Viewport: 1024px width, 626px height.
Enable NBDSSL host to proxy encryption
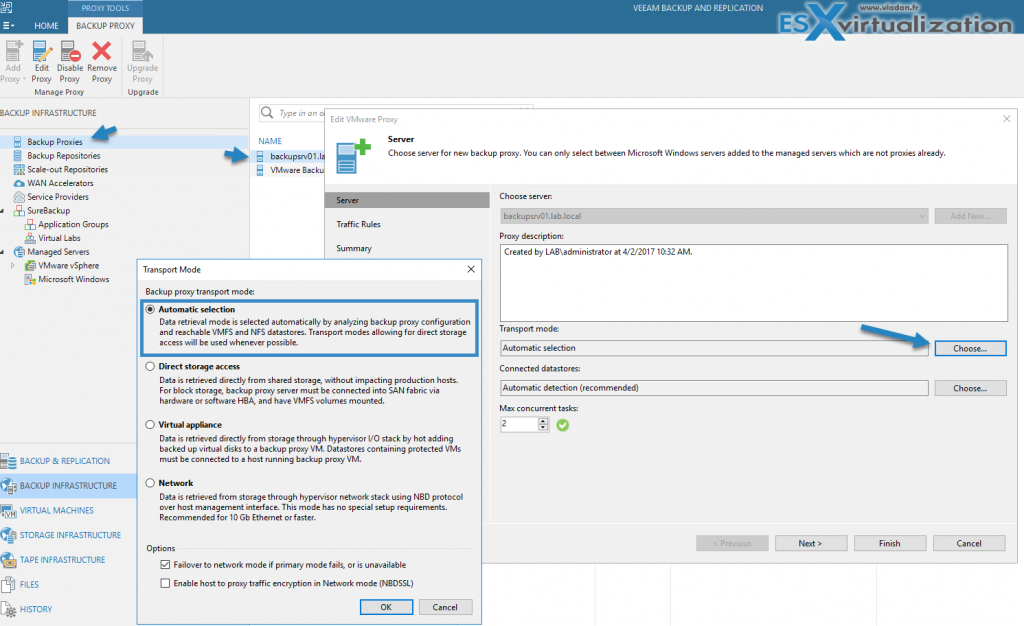point(165,582)
